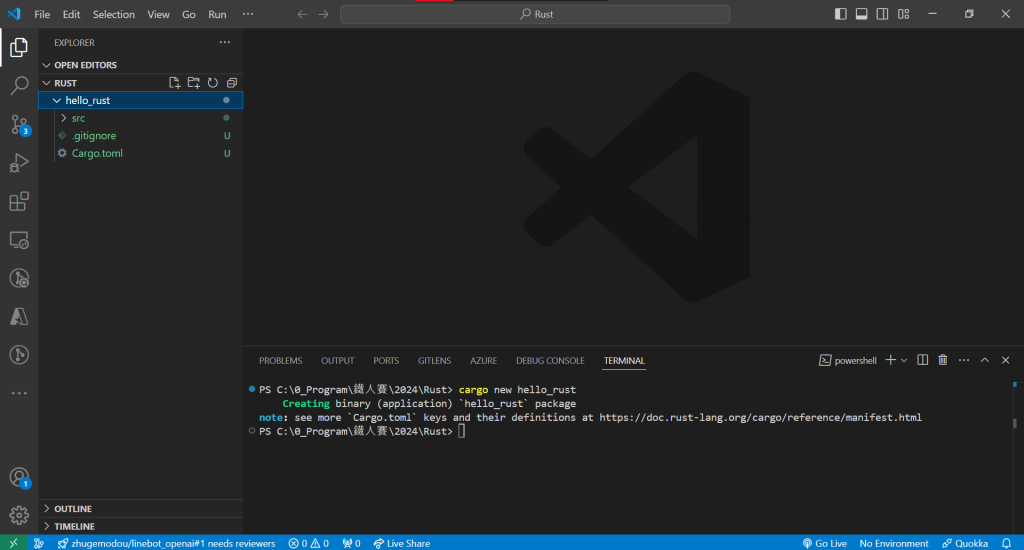The width and height of the screenshot is (1024, 550).
Task: Open errors and warnings count in status bar
Action: click(308, 543)
